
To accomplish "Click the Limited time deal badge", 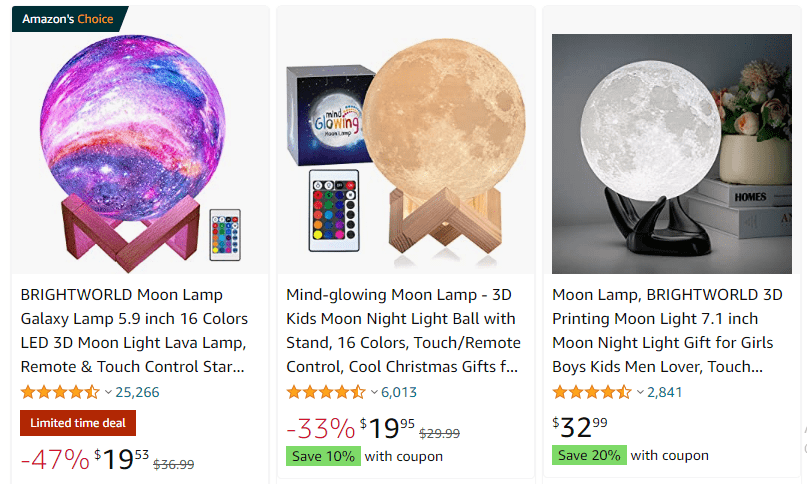I will pyautogui.click(x=78, y=423).
